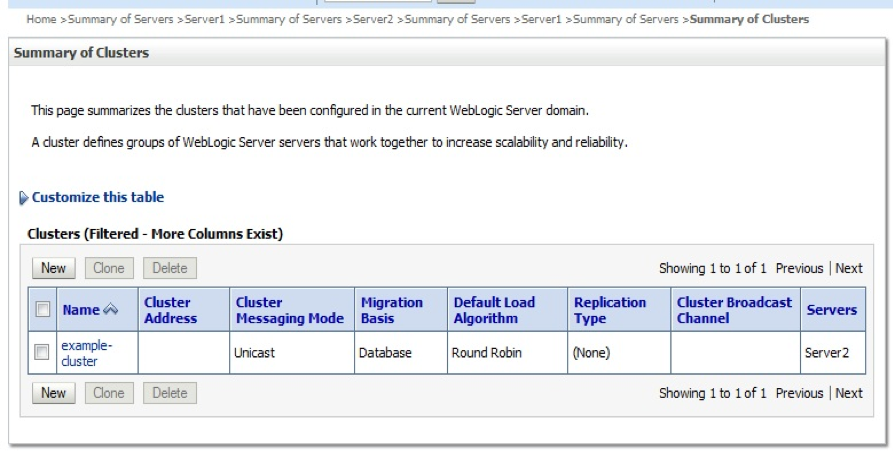Expand the Customize this table triangle
Viewport: 893px width, 474px height.
(x=23, y=198)
